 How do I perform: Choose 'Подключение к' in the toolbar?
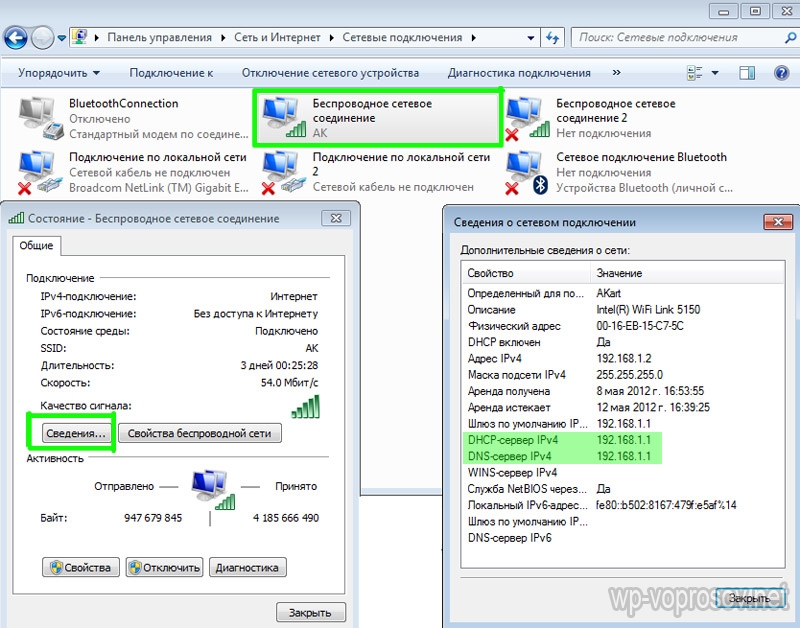(171, 73)
